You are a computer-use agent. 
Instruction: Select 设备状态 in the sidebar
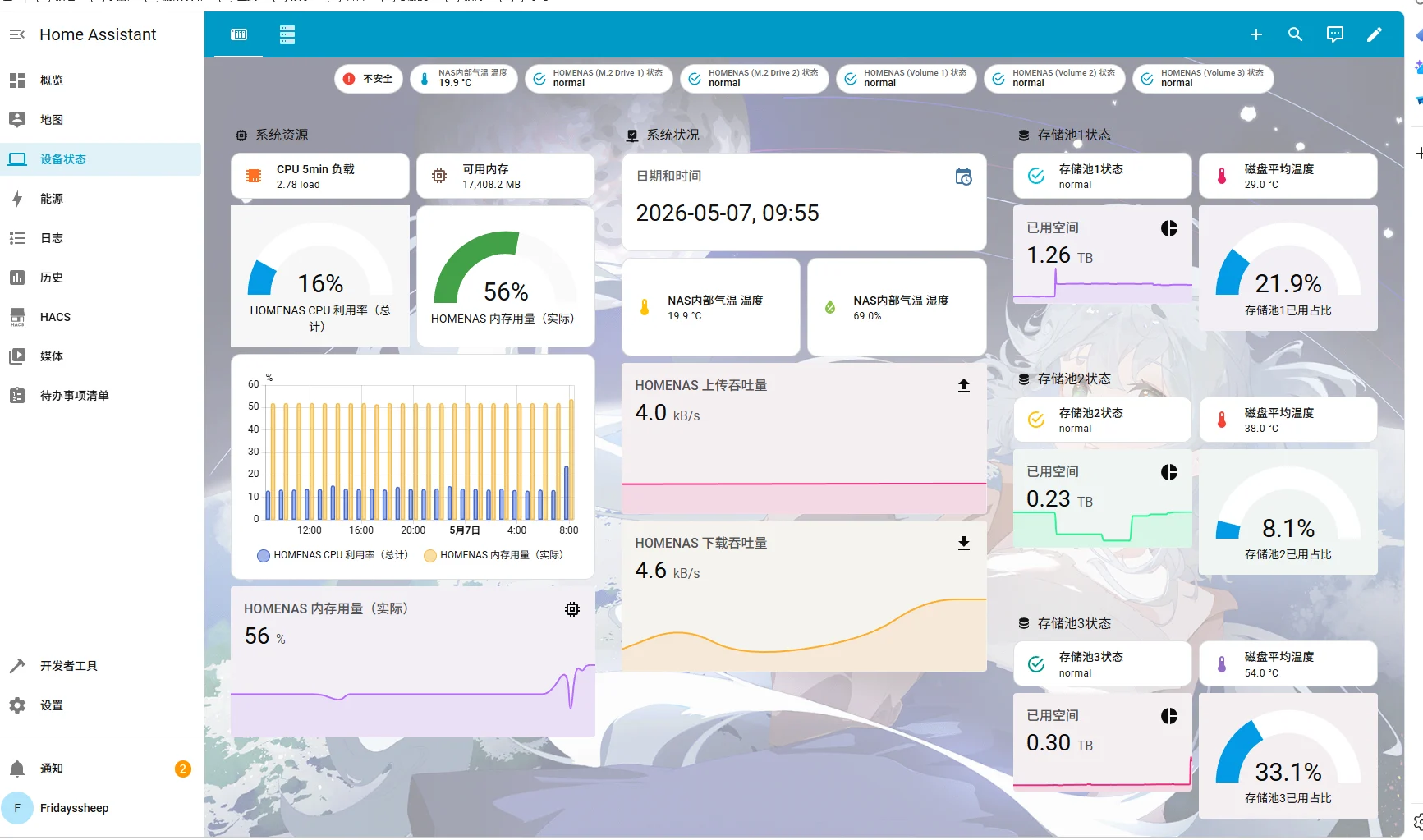[x=100, y=159]
